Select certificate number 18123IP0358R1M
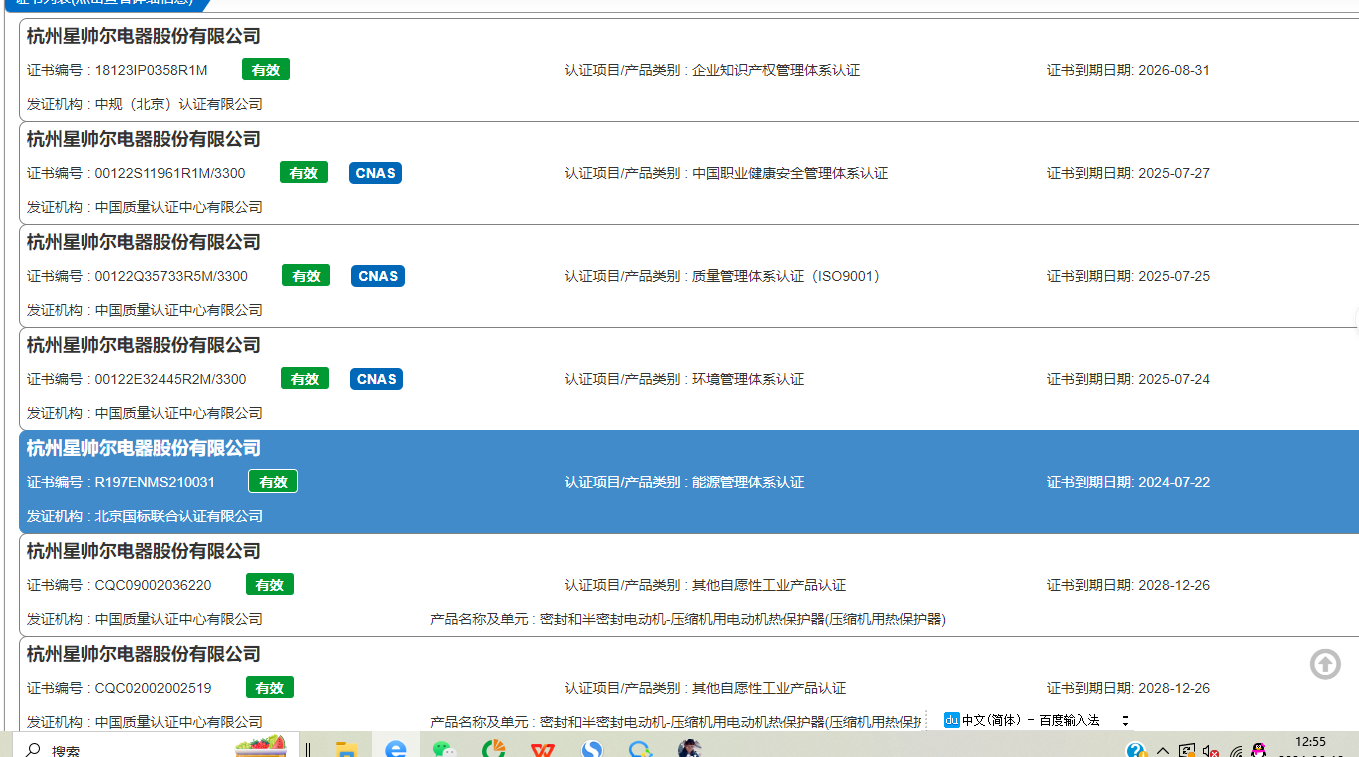This screenshot has width=1359, height=757. point(151,70)
